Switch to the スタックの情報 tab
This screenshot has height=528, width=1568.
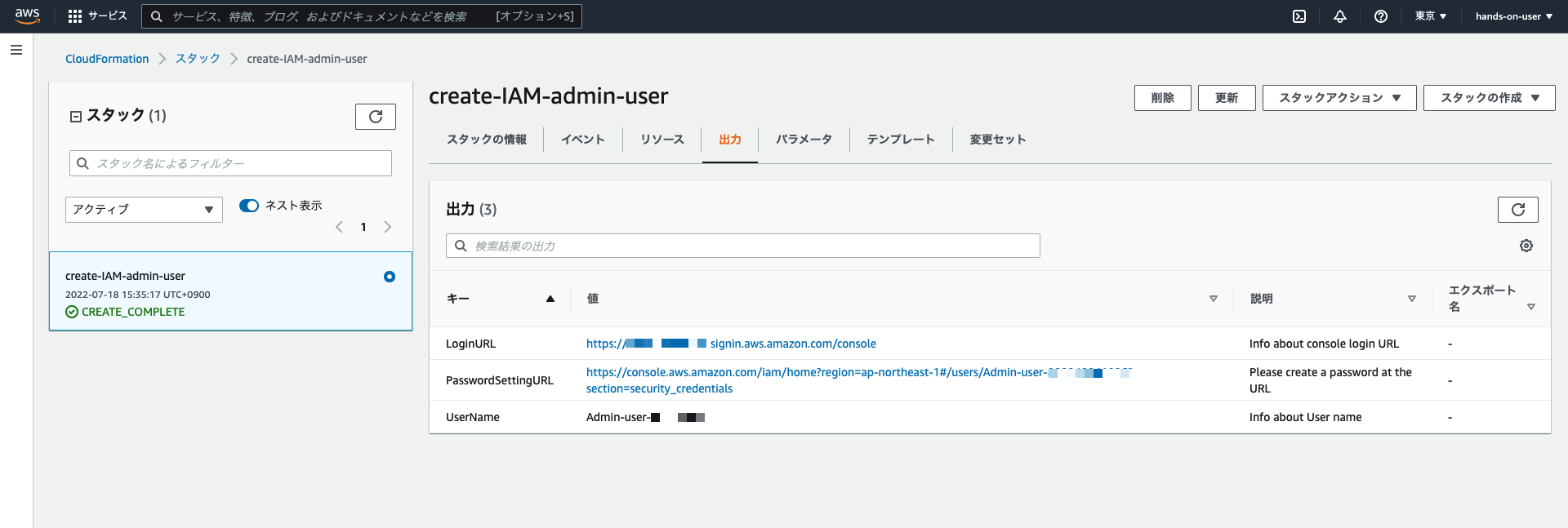[487, 140]
